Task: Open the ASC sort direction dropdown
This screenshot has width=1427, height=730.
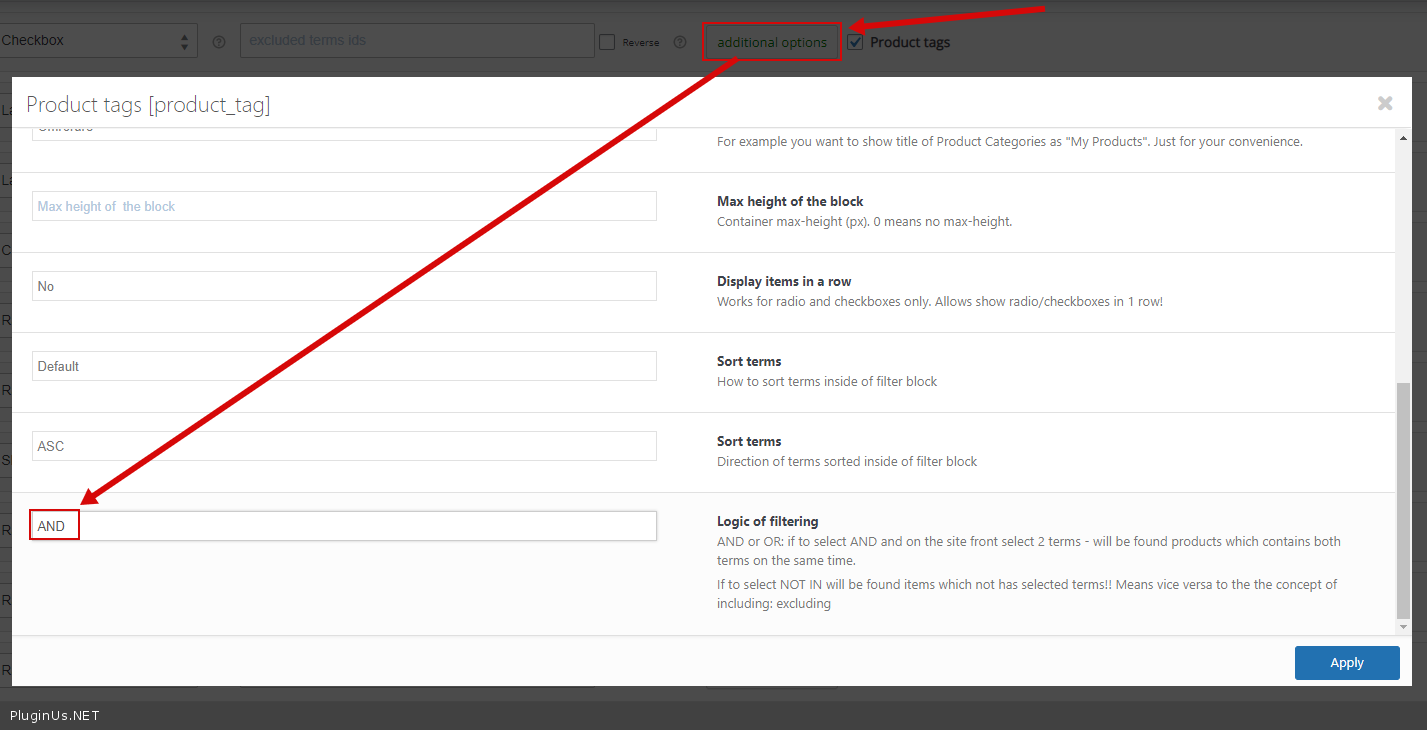Action: pos(344,446)
